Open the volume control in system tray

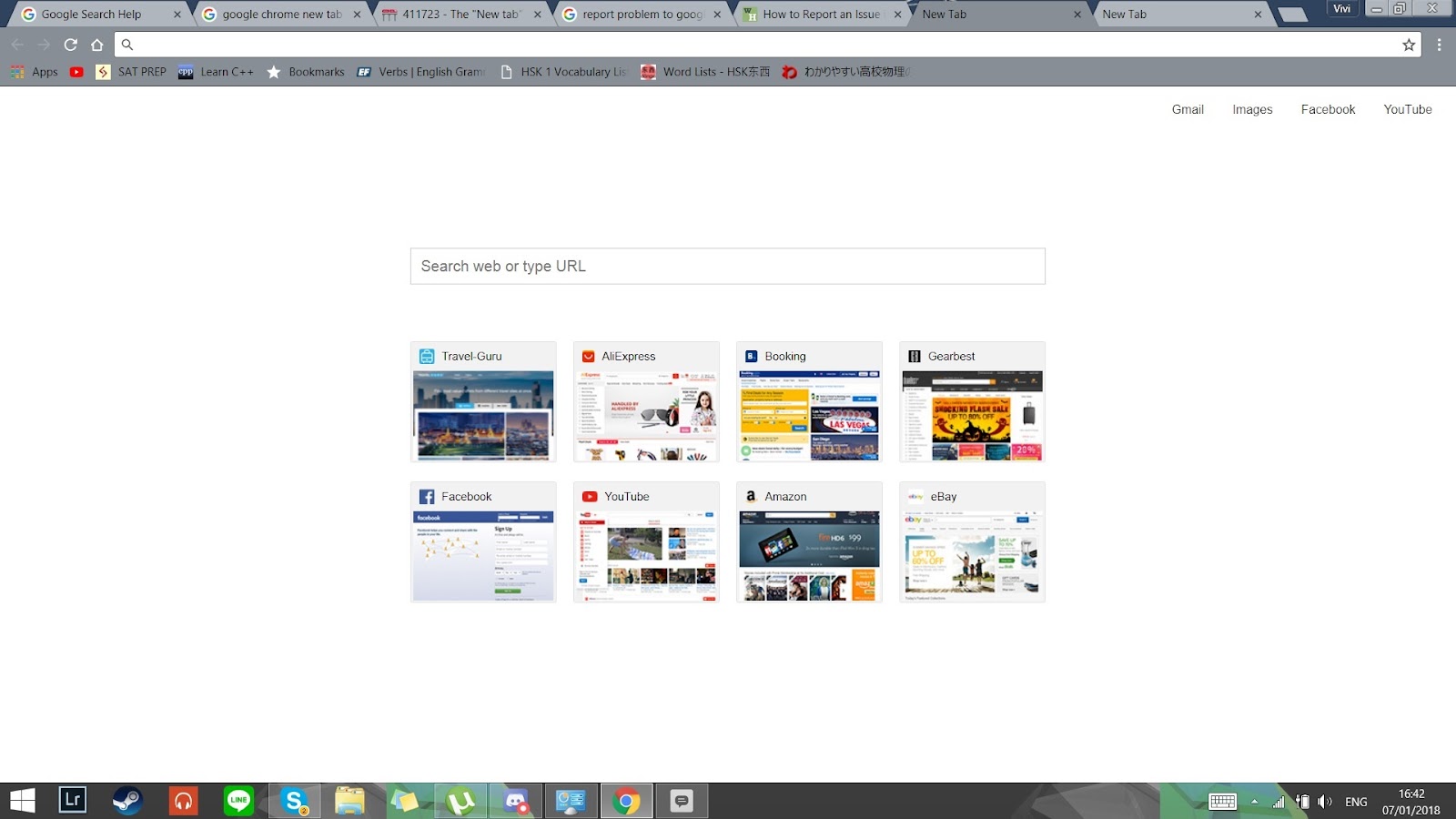[x=1325, y=802]
